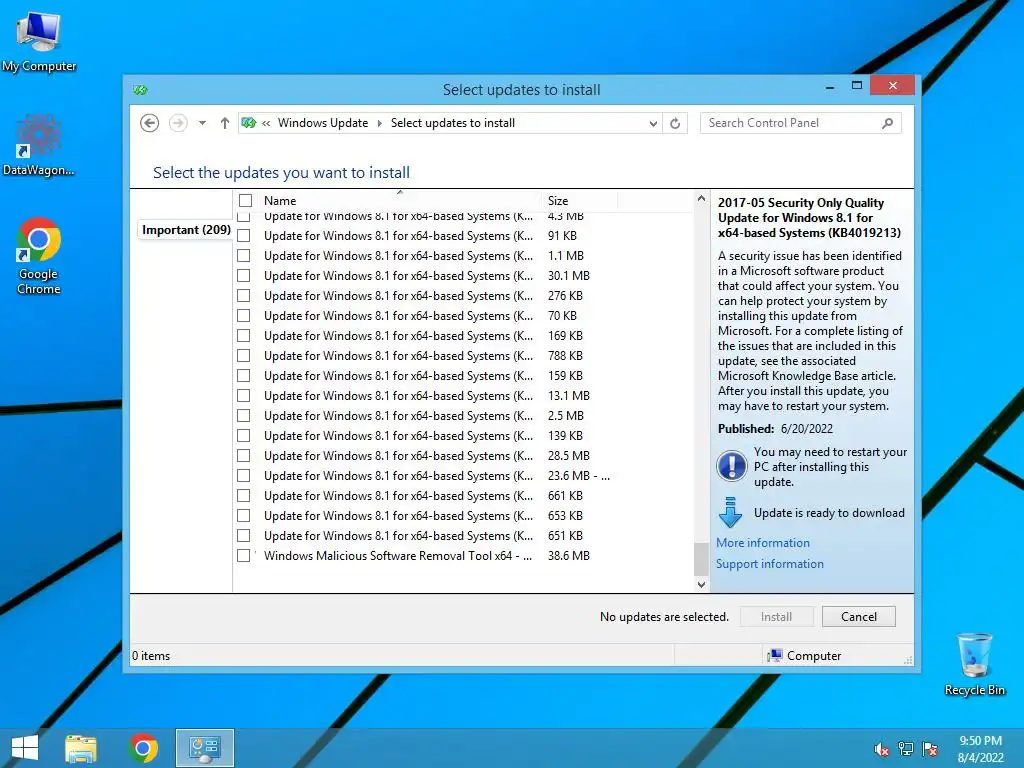The image size is (1024, 768).
Task: Check the update sized 169 KB
Action: point(244,336)
